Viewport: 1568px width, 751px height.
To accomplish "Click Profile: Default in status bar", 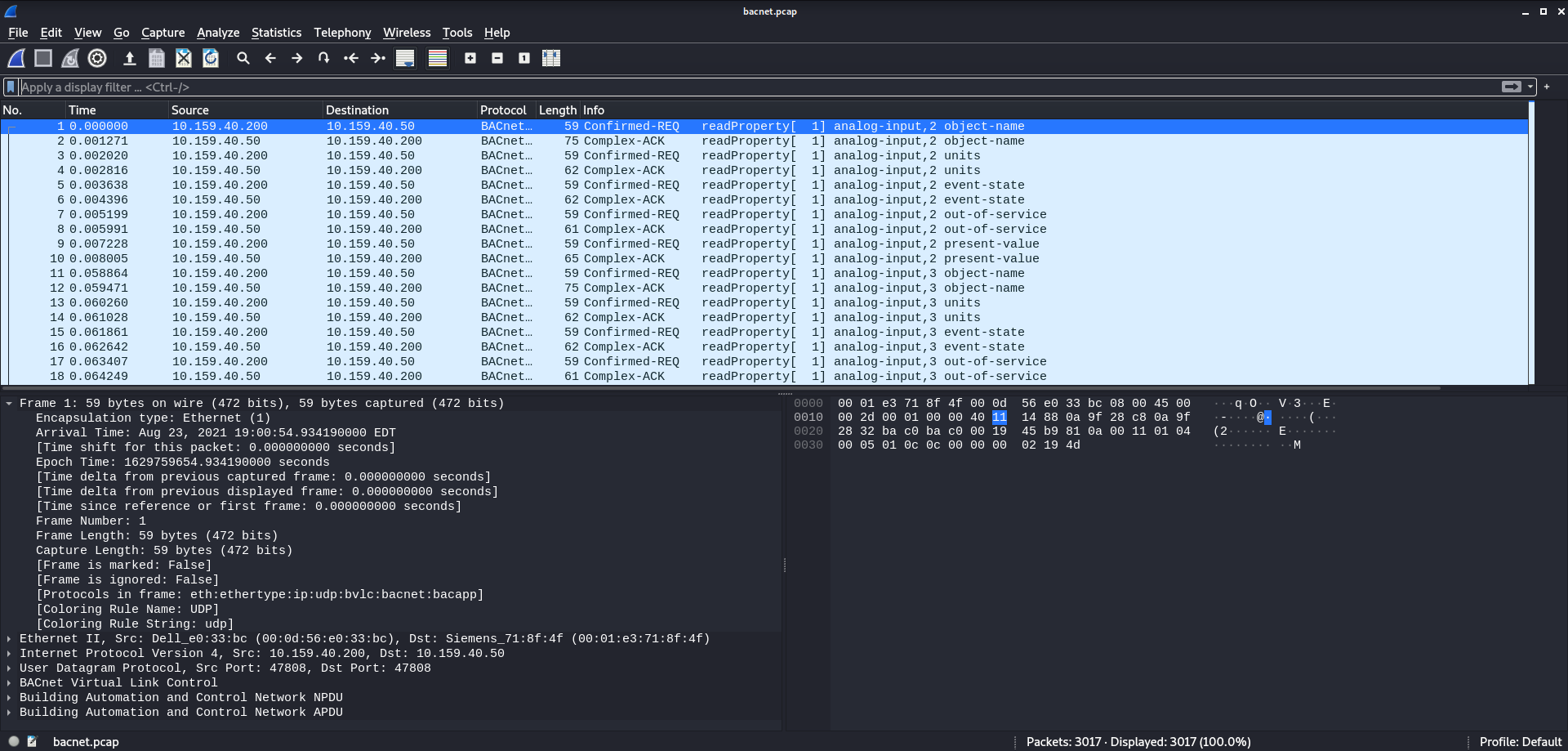I will pos(1520,741).
